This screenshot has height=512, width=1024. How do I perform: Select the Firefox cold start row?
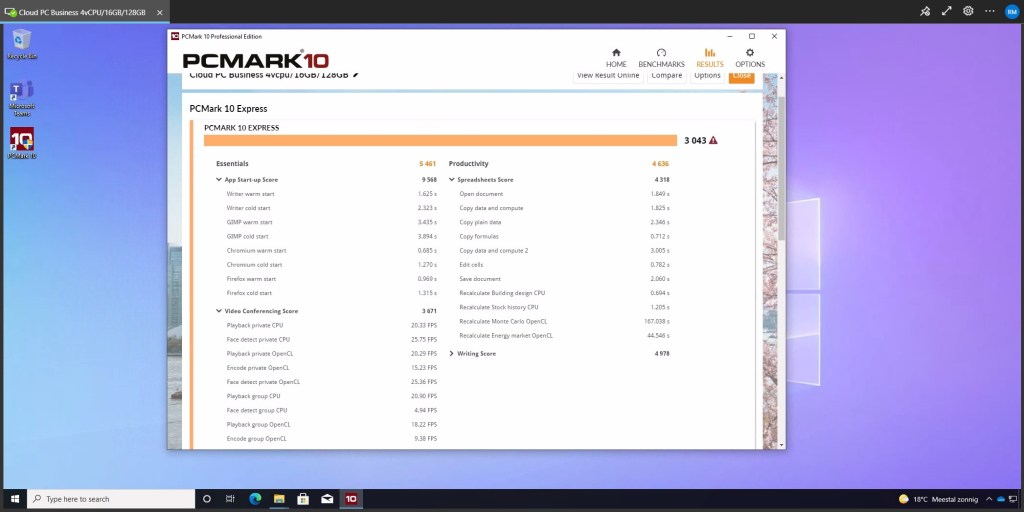point(332,293)
